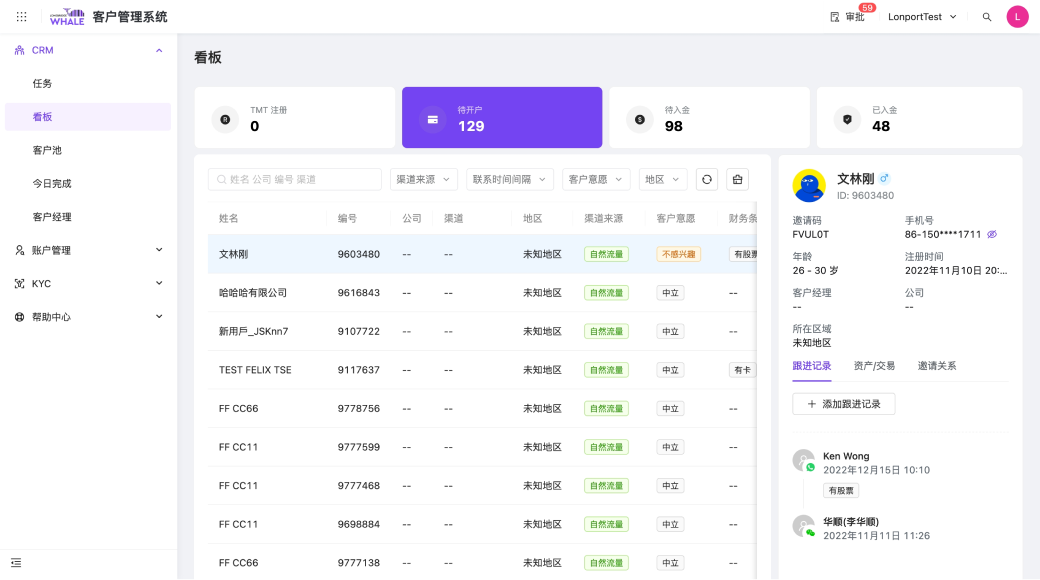Expand the KYC menu
This screenshot has height=580, width=1040.
click(159, 283)
